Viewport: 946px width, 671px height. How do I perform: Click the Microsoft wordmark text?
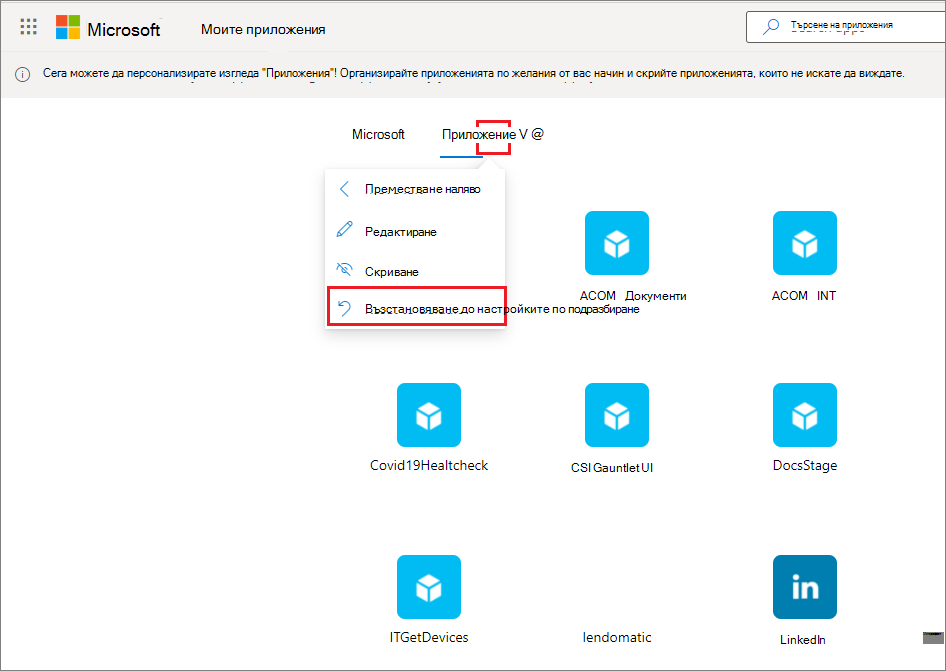(124, 30)
